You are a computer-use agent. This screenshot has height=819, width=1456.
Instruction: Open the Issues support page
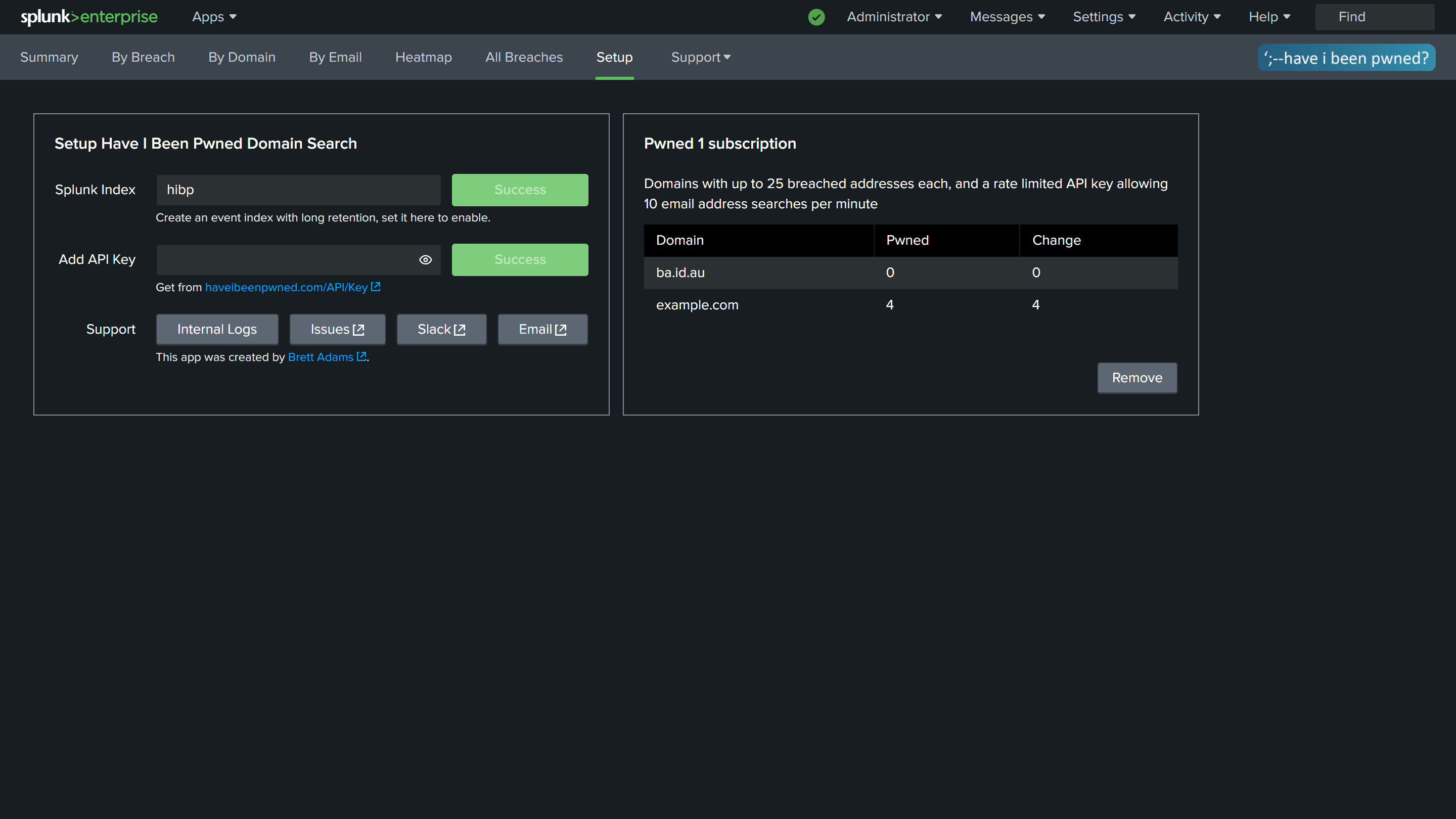(337, 330)
